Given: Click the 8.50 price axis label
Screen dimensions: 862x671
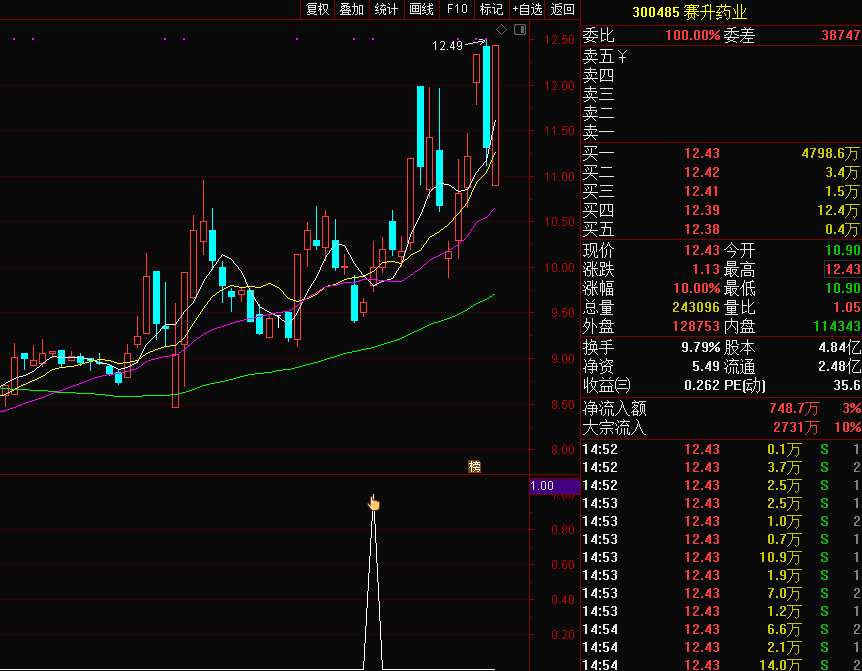Looking at the screenshot, I should (x=562, y=404).
